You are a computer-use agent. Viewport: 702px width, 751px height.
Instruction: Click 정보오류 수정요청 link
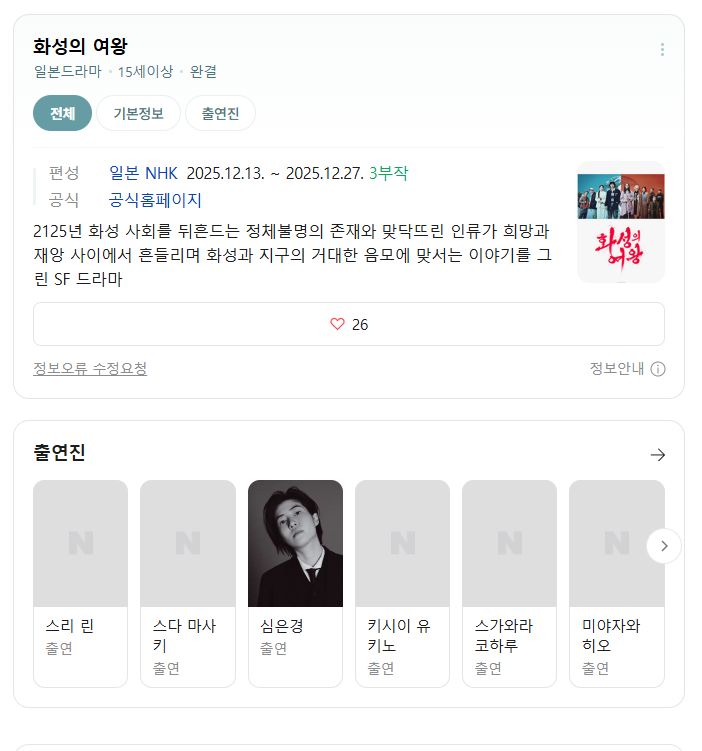pos(90,368)
